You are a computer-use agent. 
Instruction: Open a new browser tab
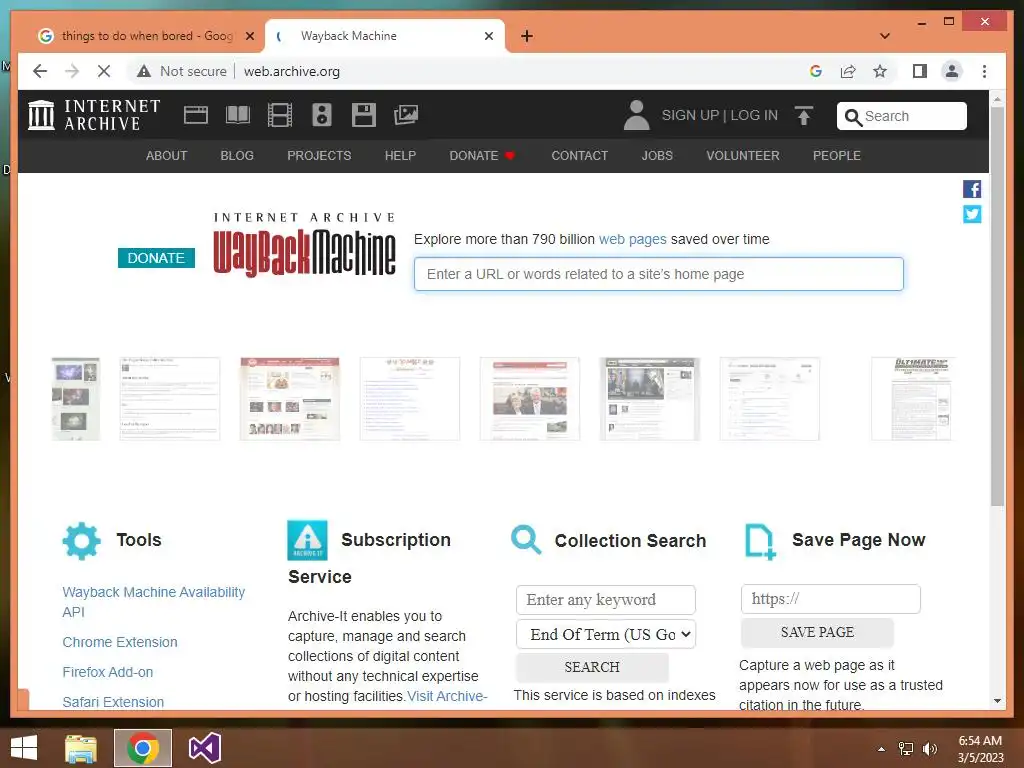(x=527, y=36)
